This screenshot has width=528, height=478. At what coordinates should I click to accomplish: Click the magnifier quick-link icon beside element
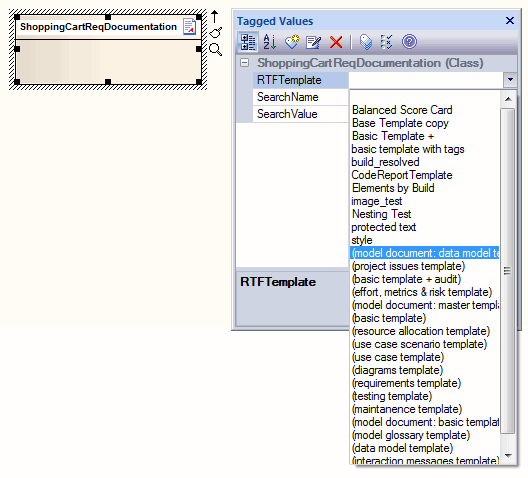click(216, 49)
